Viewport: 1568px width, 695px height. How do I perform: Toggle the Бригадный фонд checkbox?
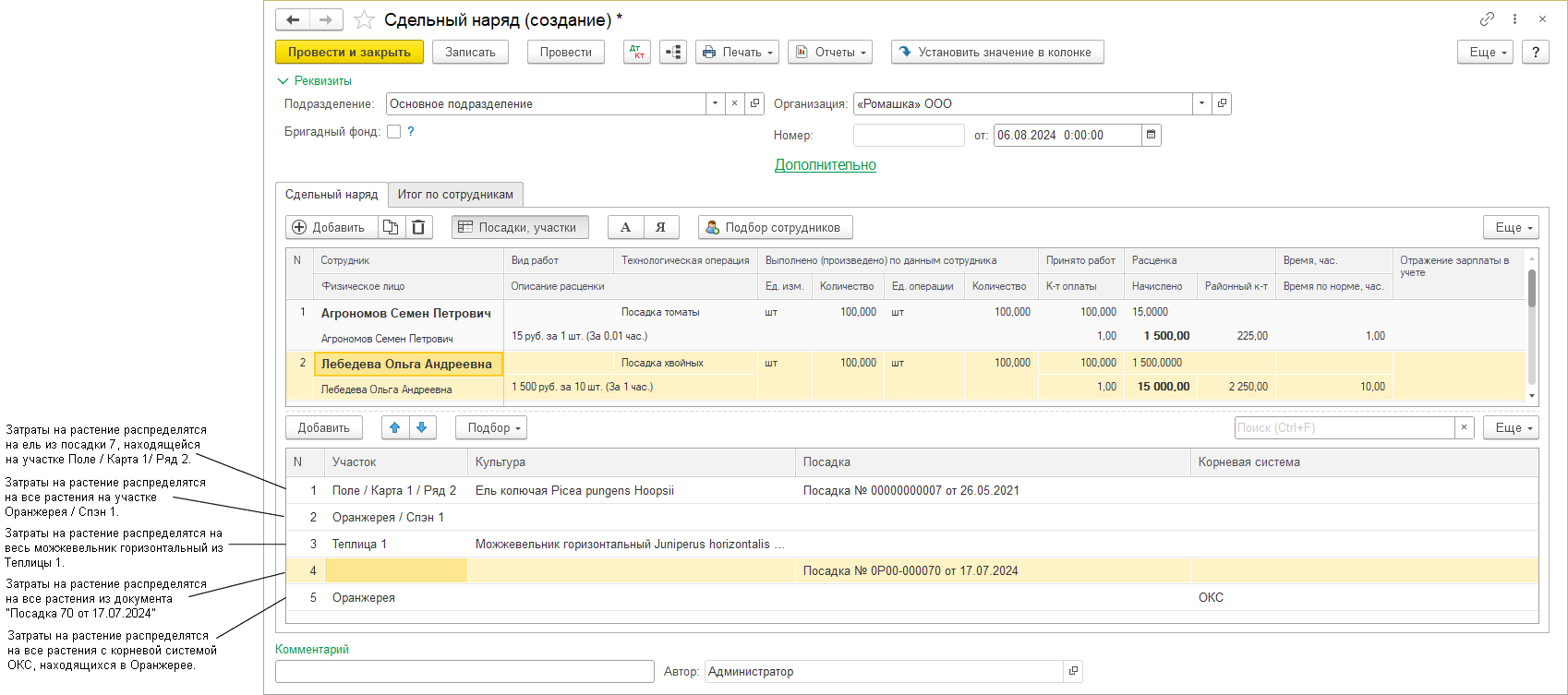[x=394, y=131]
